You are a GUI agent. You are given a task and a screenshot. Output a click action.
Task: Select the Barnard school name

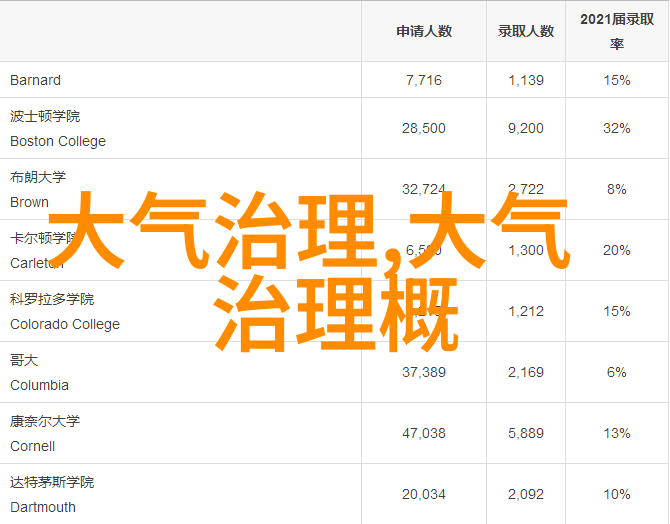click(35, 80)
